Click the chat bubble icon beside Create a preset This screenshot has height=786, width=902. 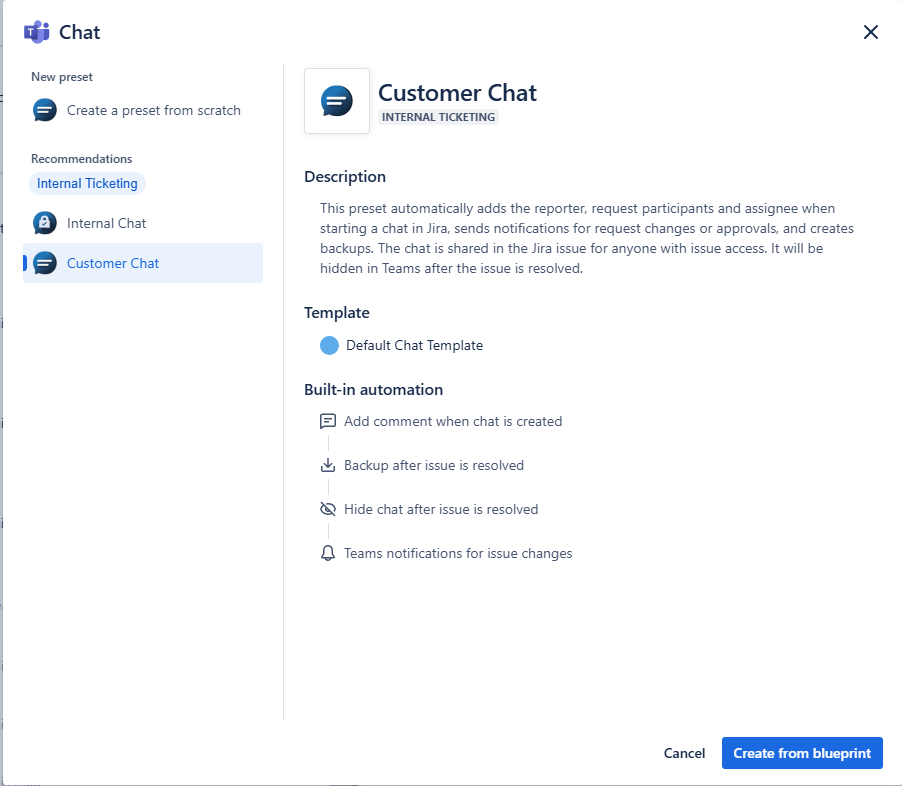(44, 111)
